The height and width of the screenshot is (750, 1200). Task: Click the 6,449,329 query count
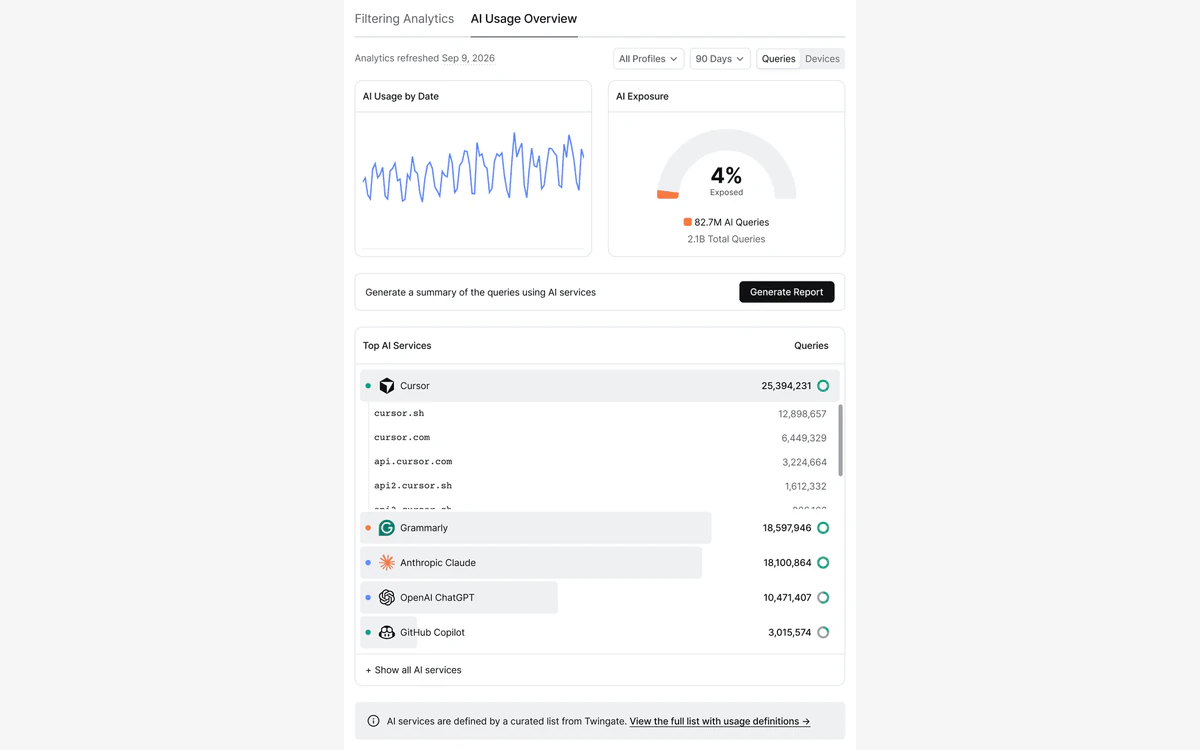(x=804, y=438)
